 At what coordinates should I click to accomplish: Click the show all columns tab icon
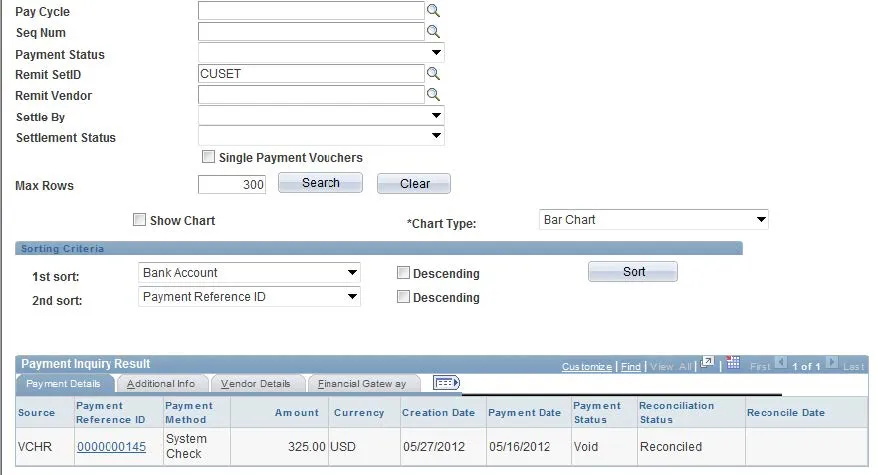tap(446, 383)
